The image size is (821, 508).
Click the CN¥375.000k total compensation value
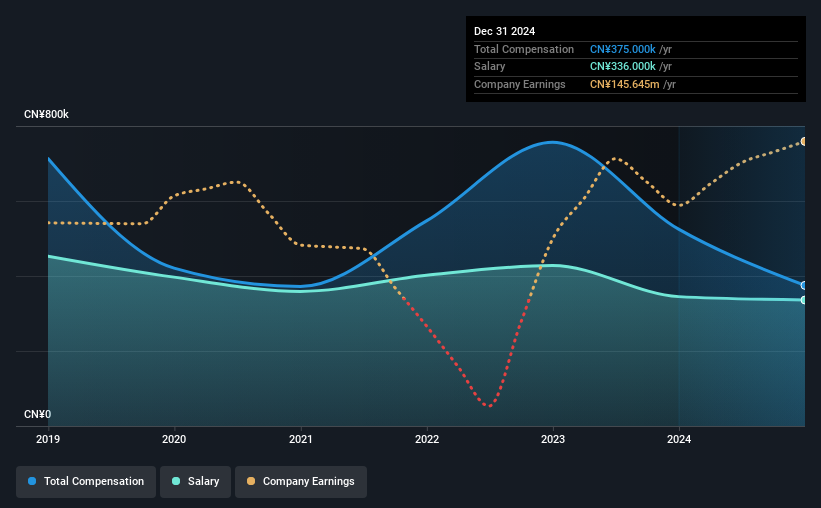coord(623,49)
